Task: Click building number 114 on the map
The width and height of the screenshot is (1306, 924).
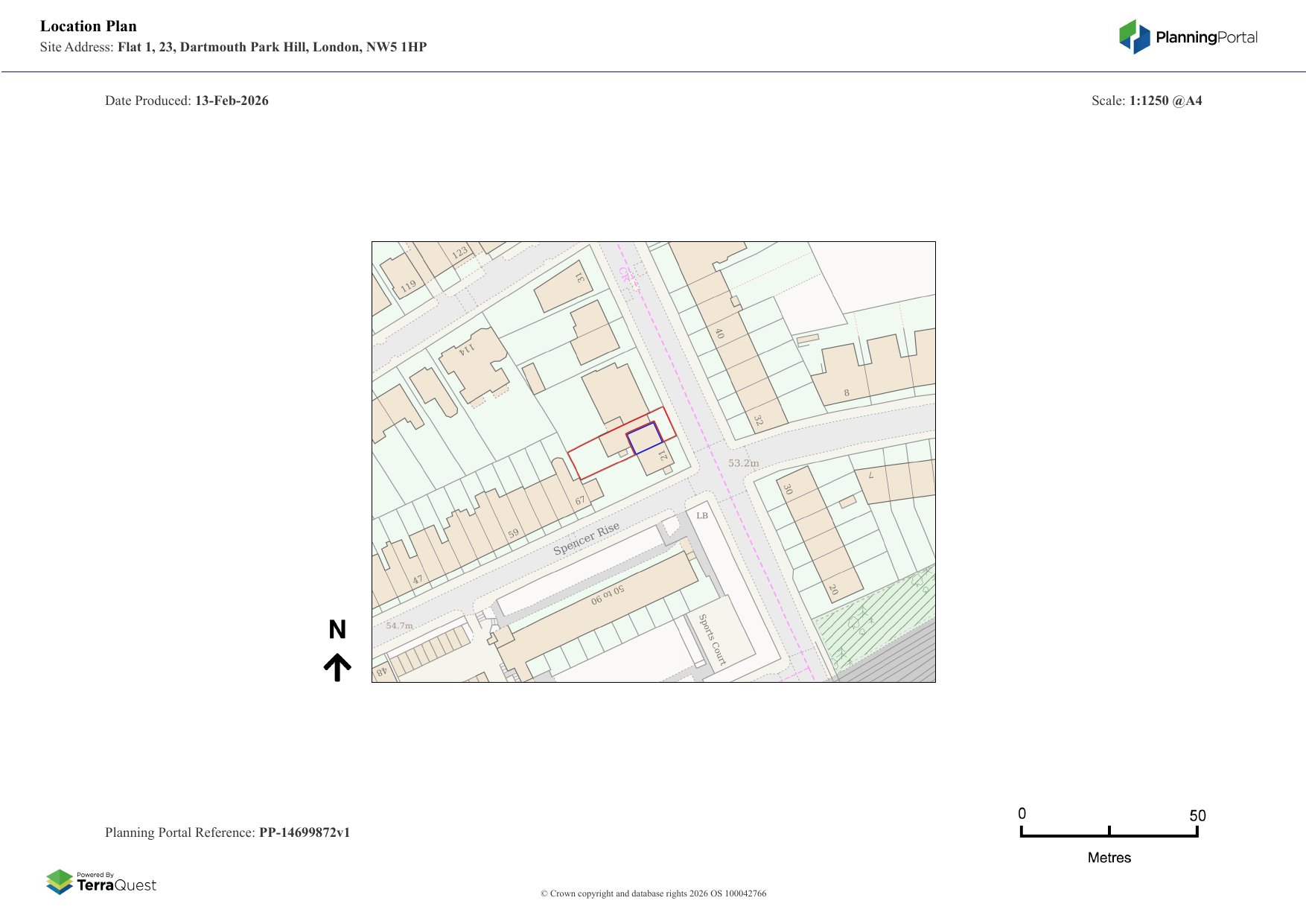Action: click(467, 350)
